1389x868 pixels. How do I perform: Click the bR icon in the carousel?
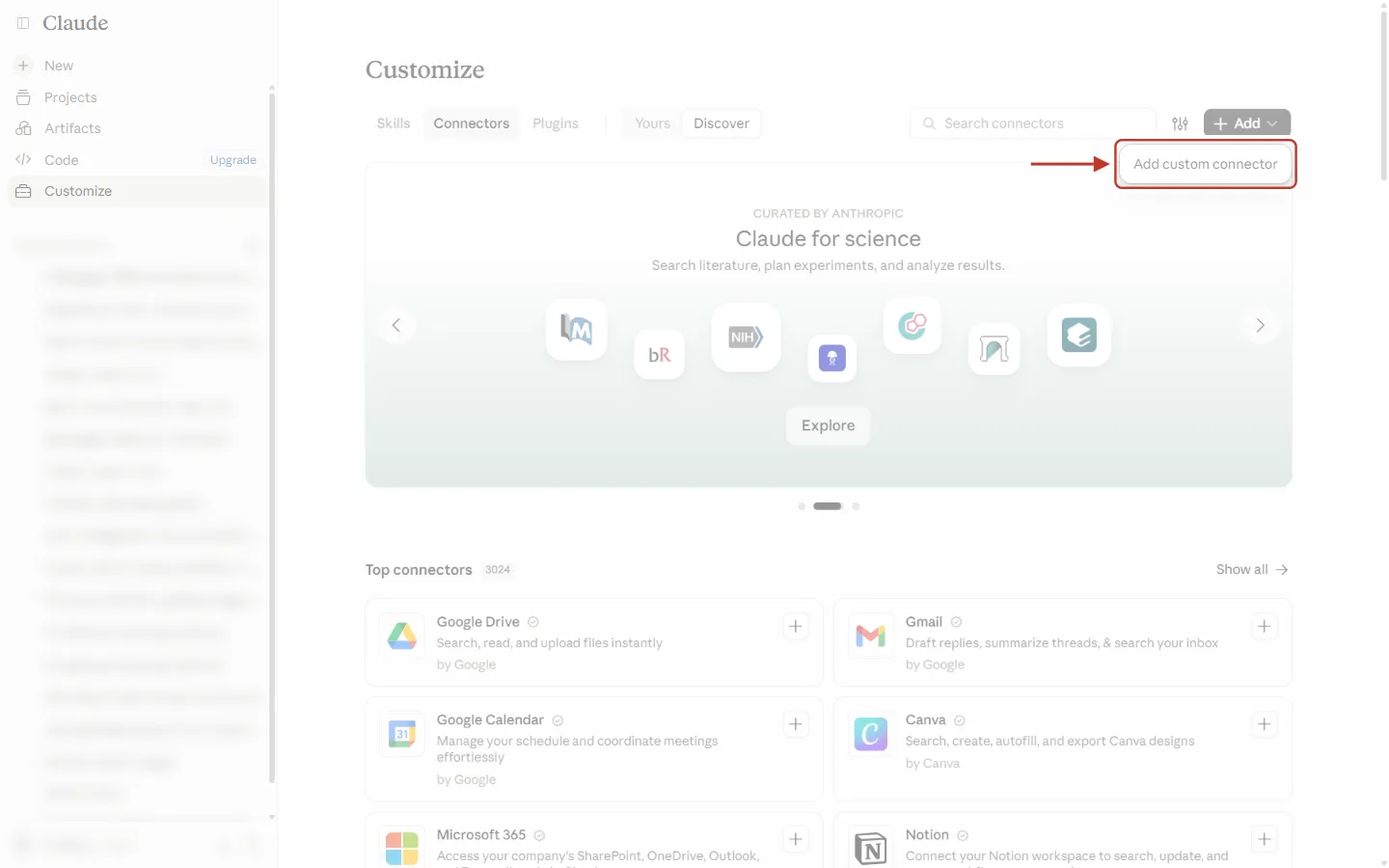pos(660,355)
